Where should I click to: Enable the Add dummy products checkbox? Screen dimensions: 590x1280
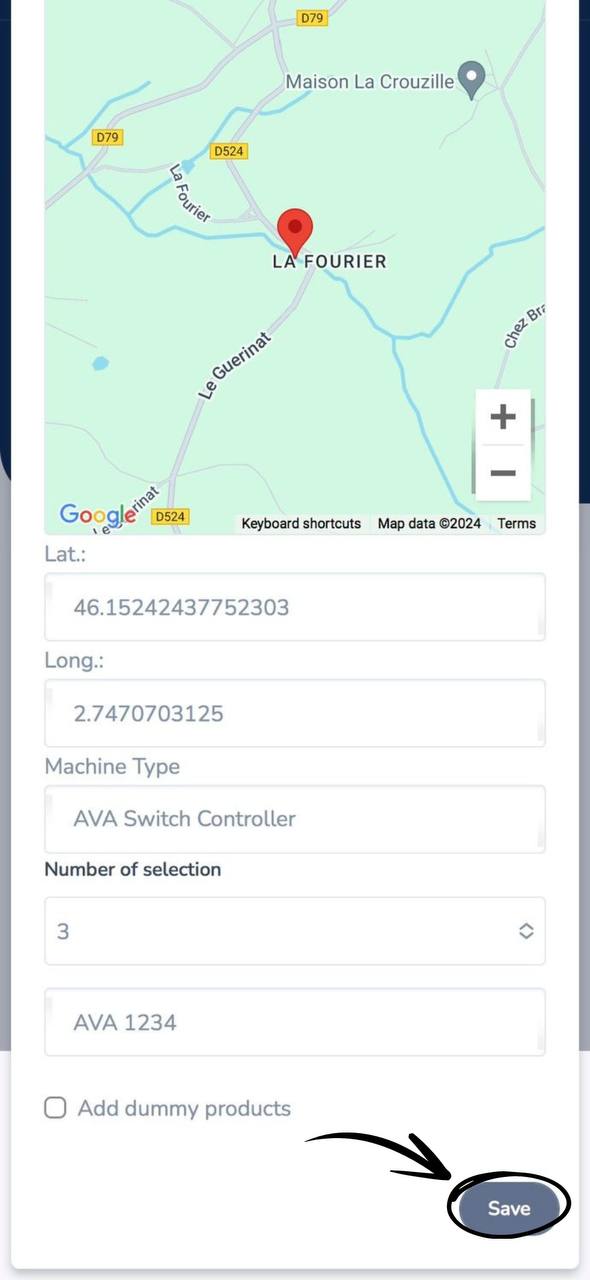56,1107
